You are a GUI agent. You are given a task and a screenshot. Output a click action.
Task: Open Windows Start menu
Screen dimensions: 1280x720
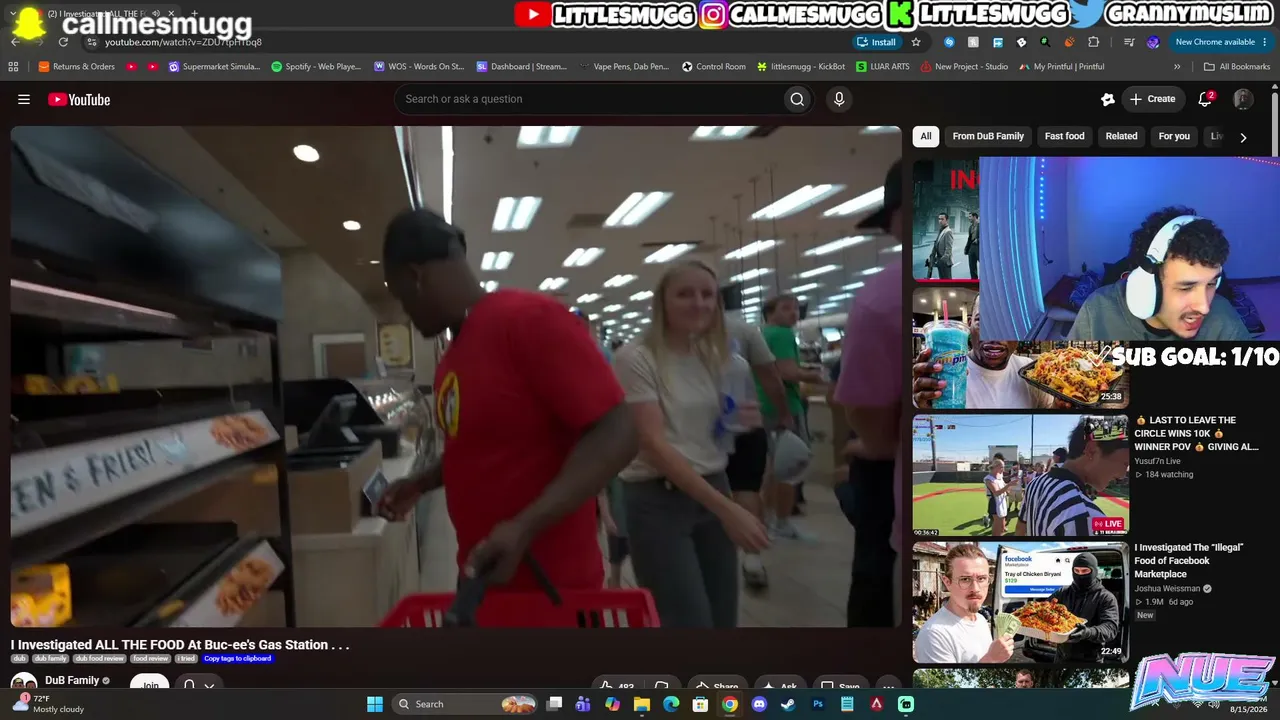pos(374,704)
